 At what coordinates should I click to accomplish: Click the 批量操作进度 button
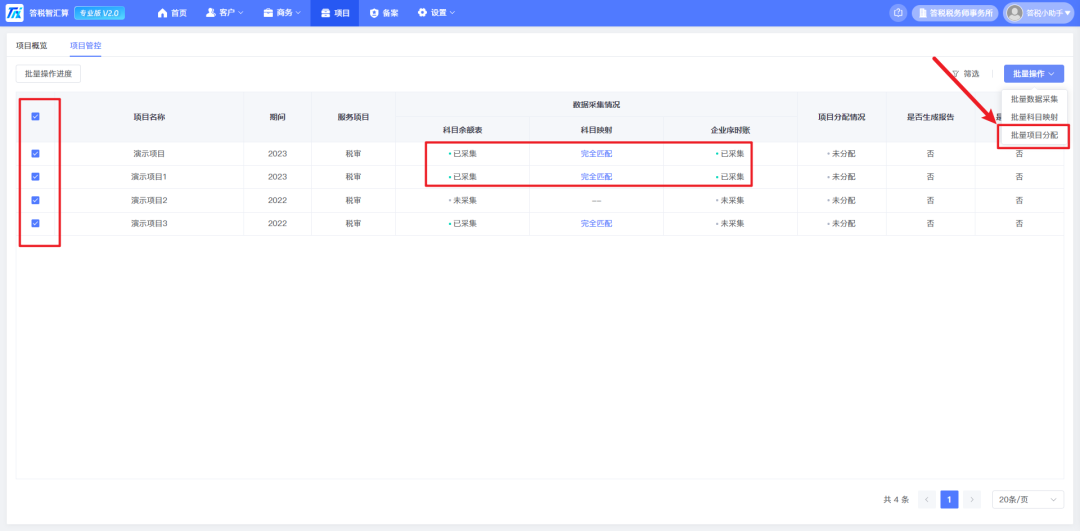pyautogui.click(x=48, y=74)
